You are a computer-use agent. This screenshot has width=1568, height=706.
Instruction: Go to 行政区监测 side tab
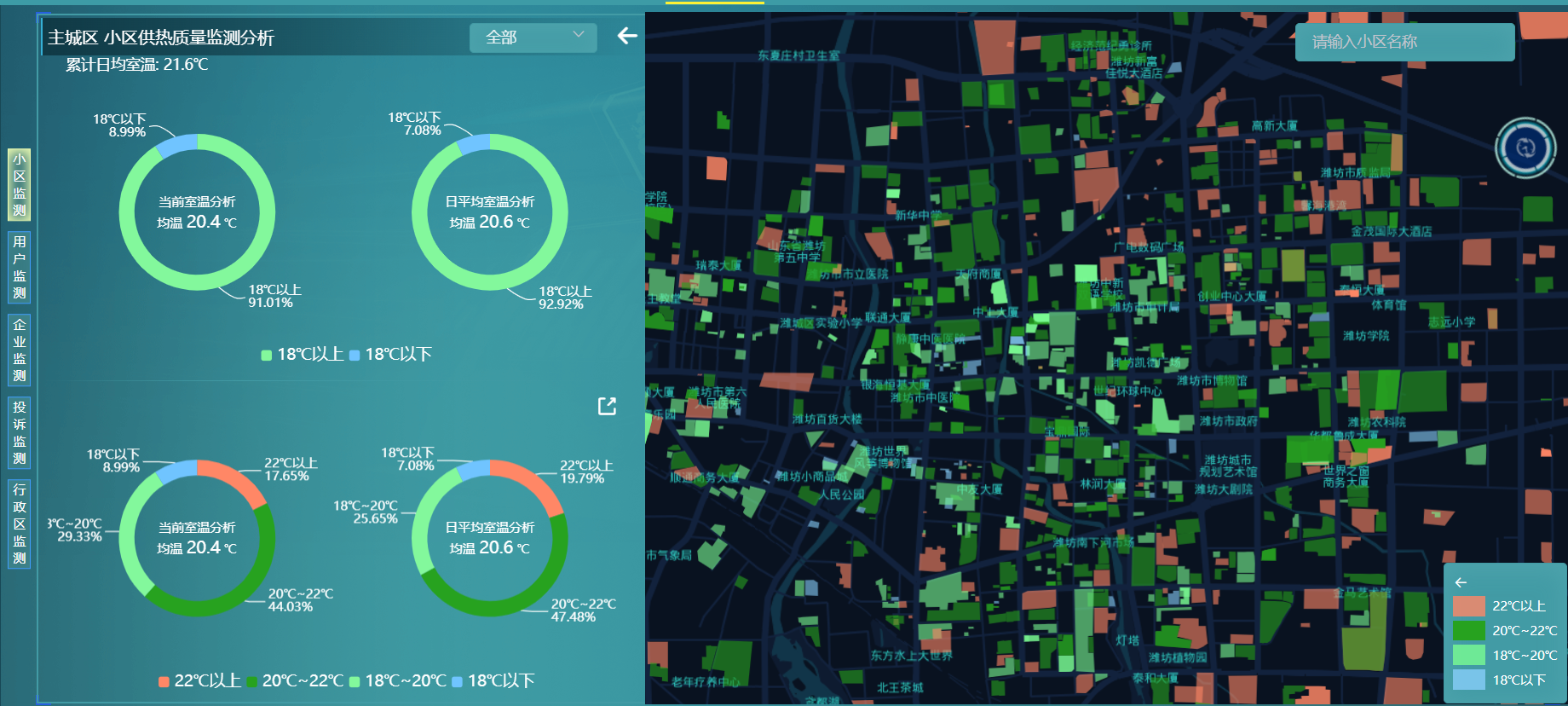point(20,524)
